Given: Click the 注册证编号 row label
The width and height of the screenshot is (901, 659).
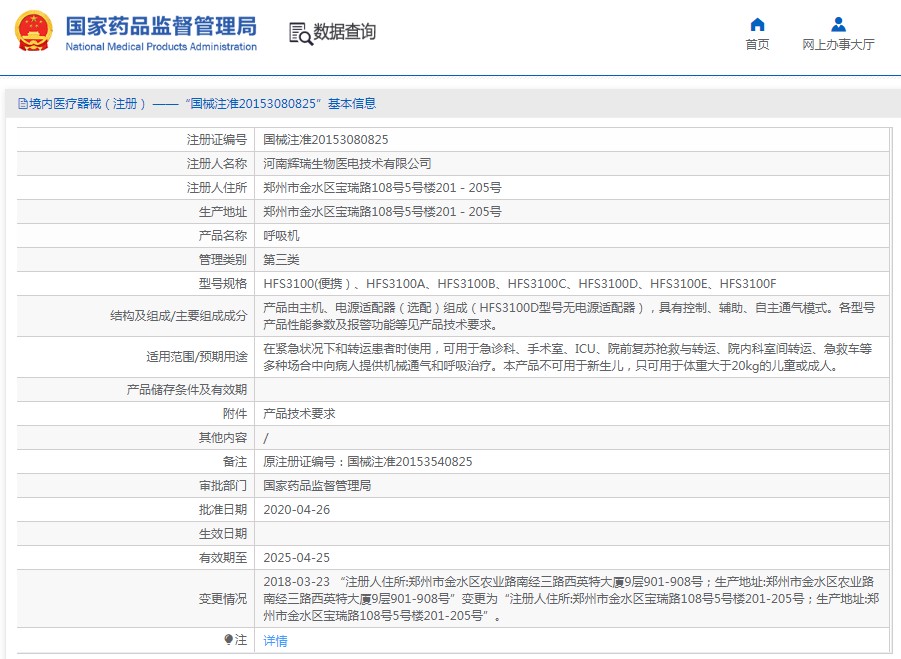Looking at the screenshot, I should [217, 140].
